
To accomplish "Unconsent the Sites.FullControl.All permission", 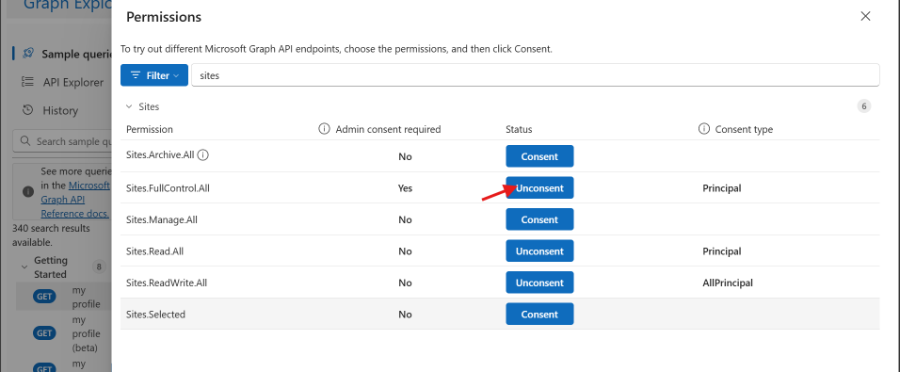I will (540, 188).
